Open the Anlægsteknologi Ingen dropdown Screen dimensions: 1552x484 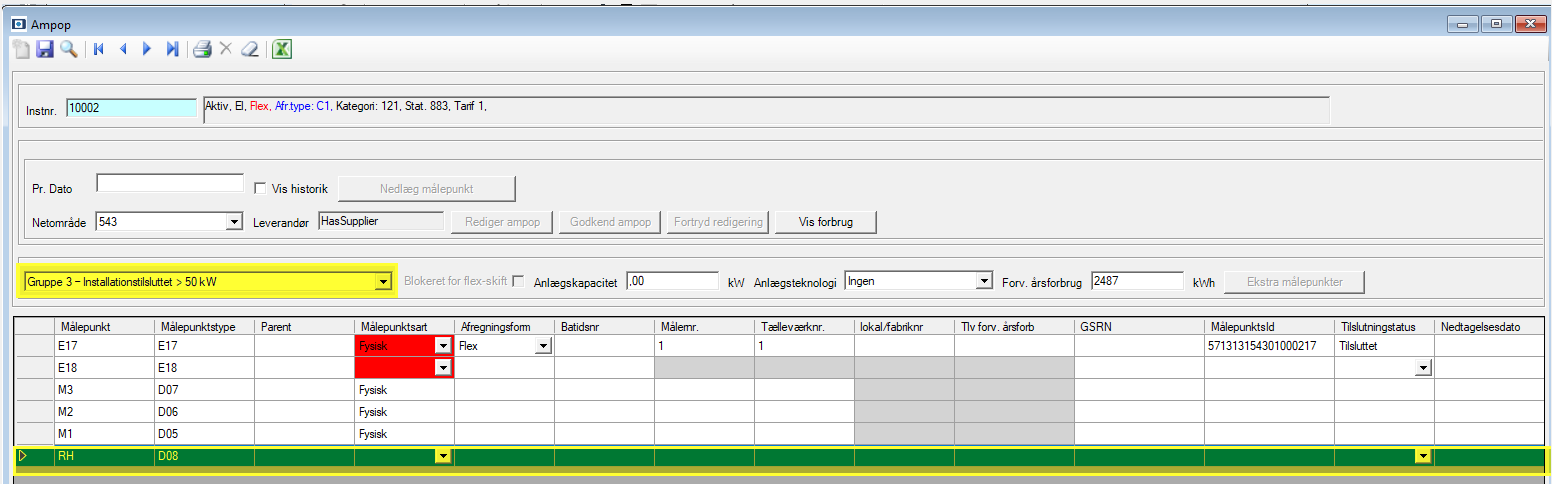coord(983,282)
